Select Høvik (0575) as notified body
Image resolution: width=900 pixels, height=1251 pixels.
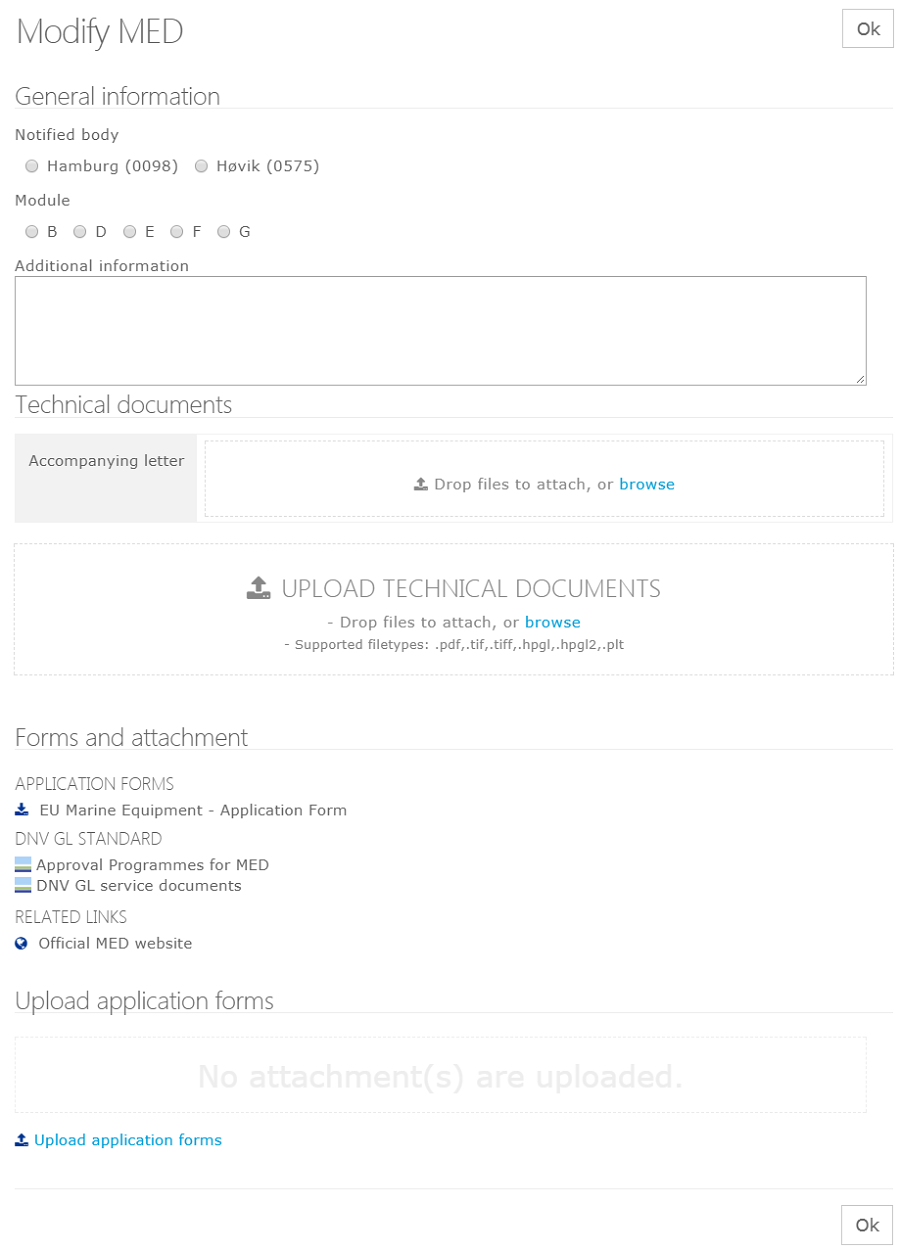coord(201,166)
